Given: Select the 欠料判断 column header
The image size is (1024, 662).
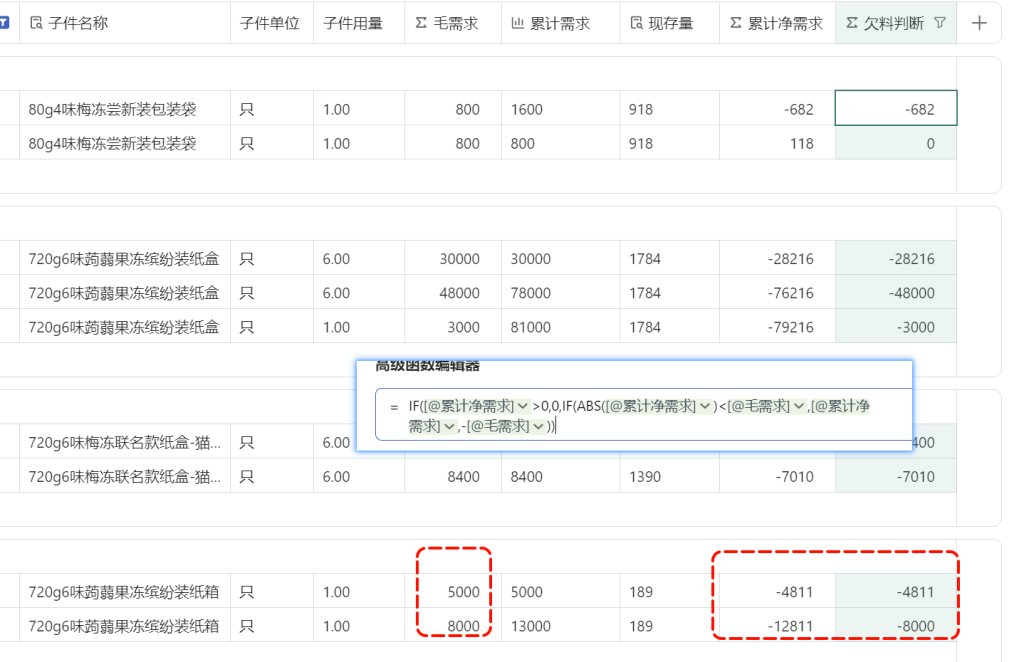Looking at the screenshot, I should pos(896,23).
